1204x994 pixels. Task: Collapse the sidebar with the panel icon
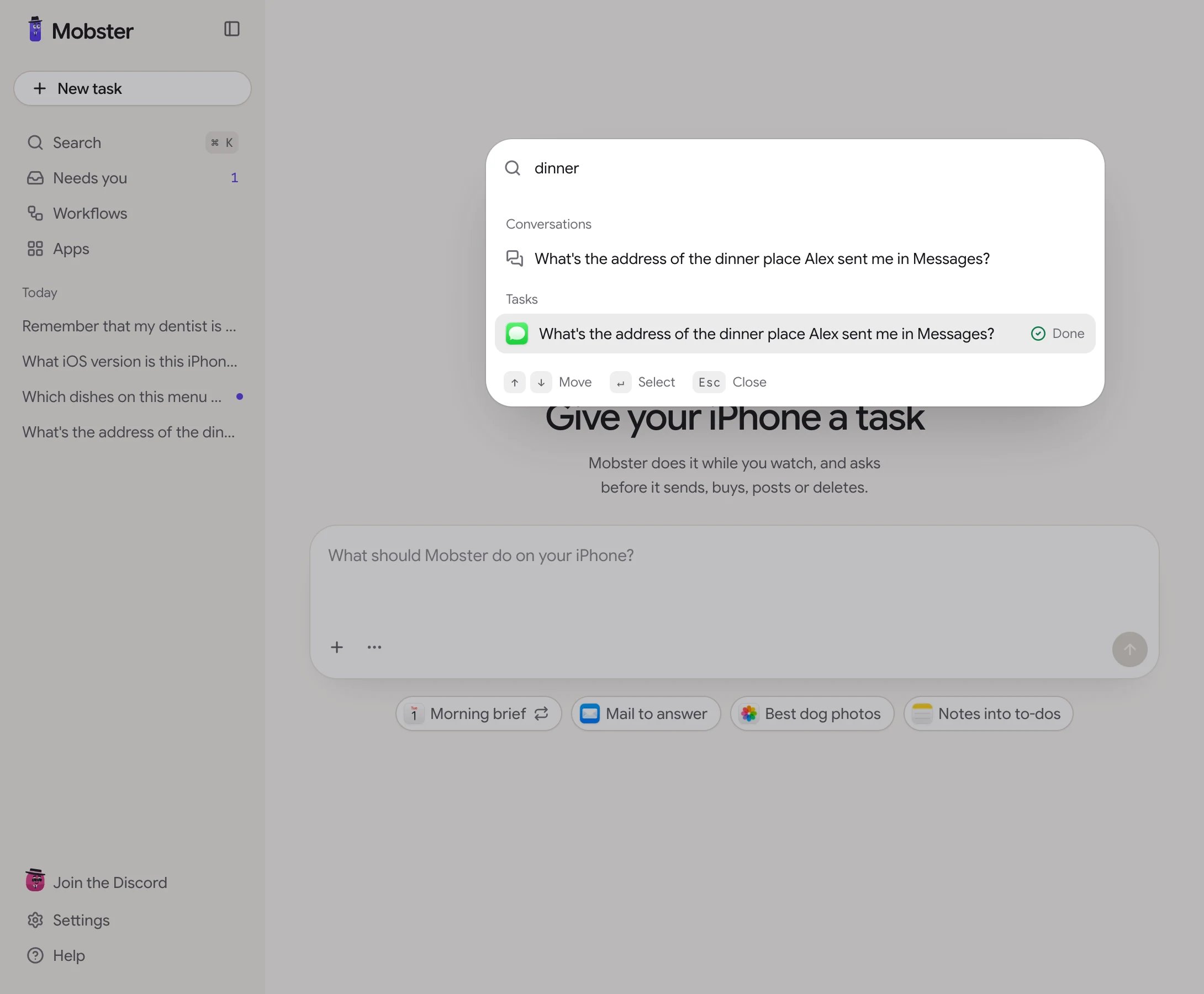(232, 29)
